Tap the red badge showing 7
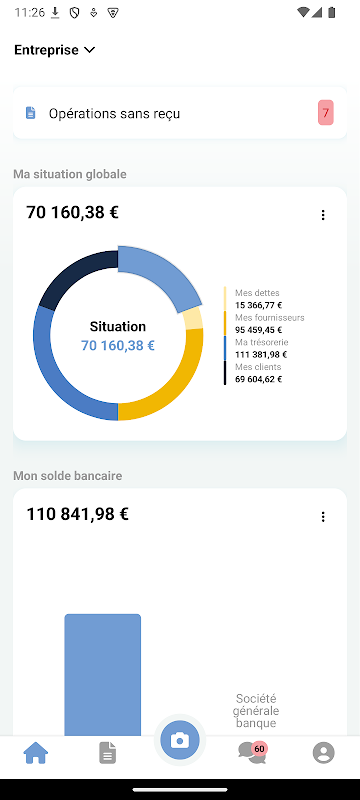 pyautogui.click(x=326, y=113)
